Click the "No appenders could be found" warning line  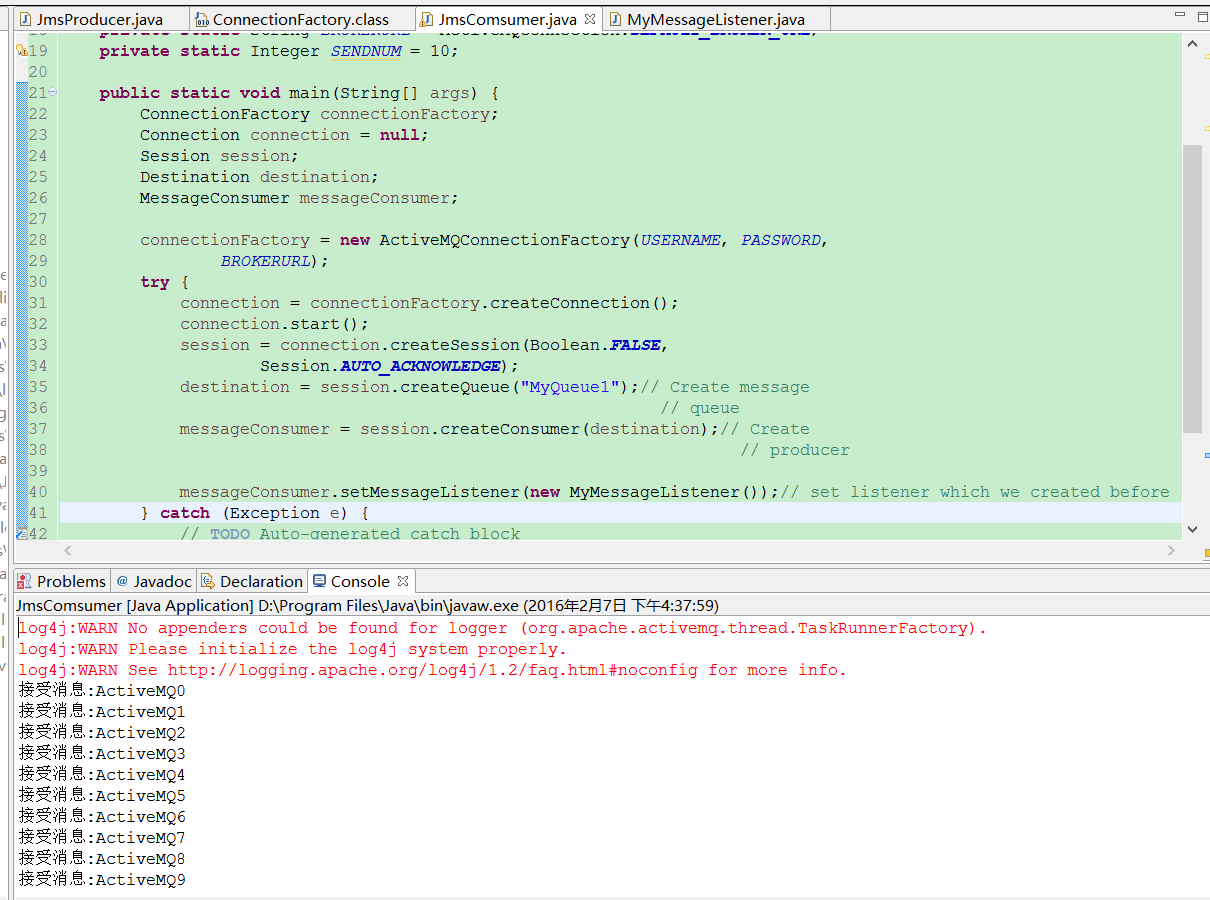click(x=502, y=628)
